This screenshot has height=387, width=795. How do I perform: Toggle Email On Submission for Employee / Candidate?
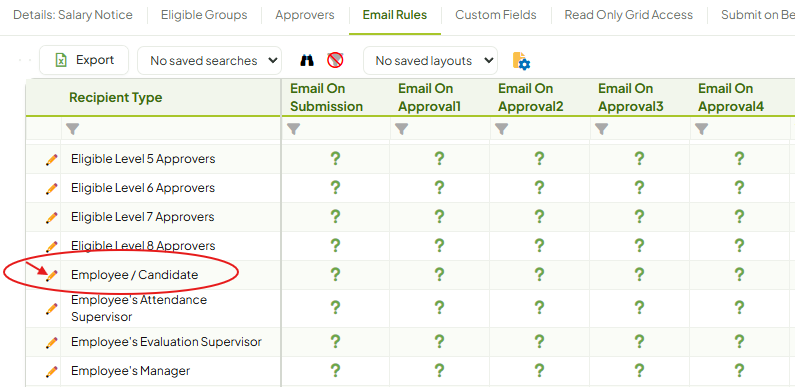point(335,274)
